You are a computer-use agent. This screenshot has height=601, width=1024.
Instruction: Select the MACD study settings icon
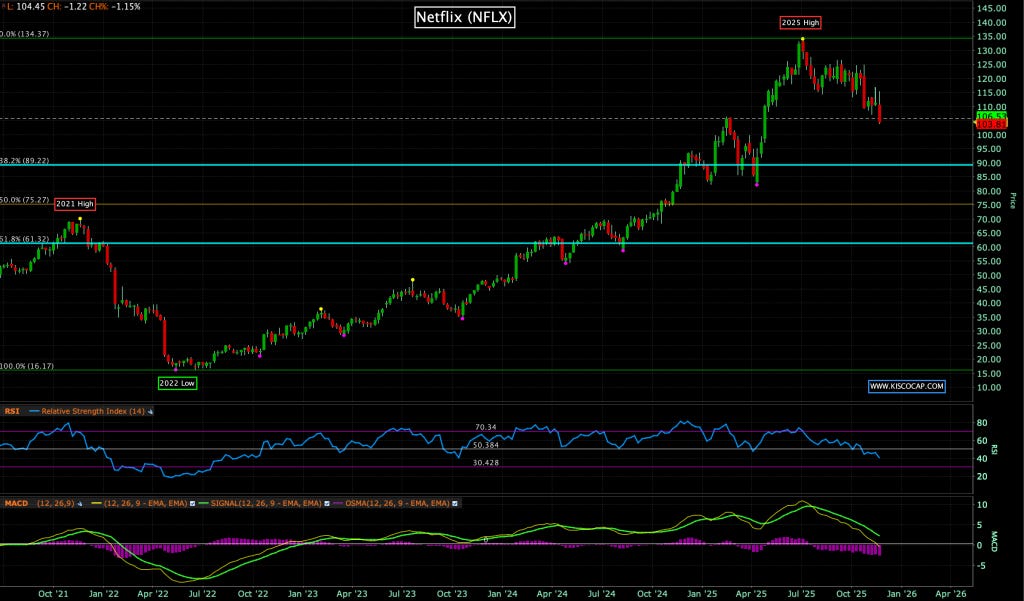(x=79, y=503)
